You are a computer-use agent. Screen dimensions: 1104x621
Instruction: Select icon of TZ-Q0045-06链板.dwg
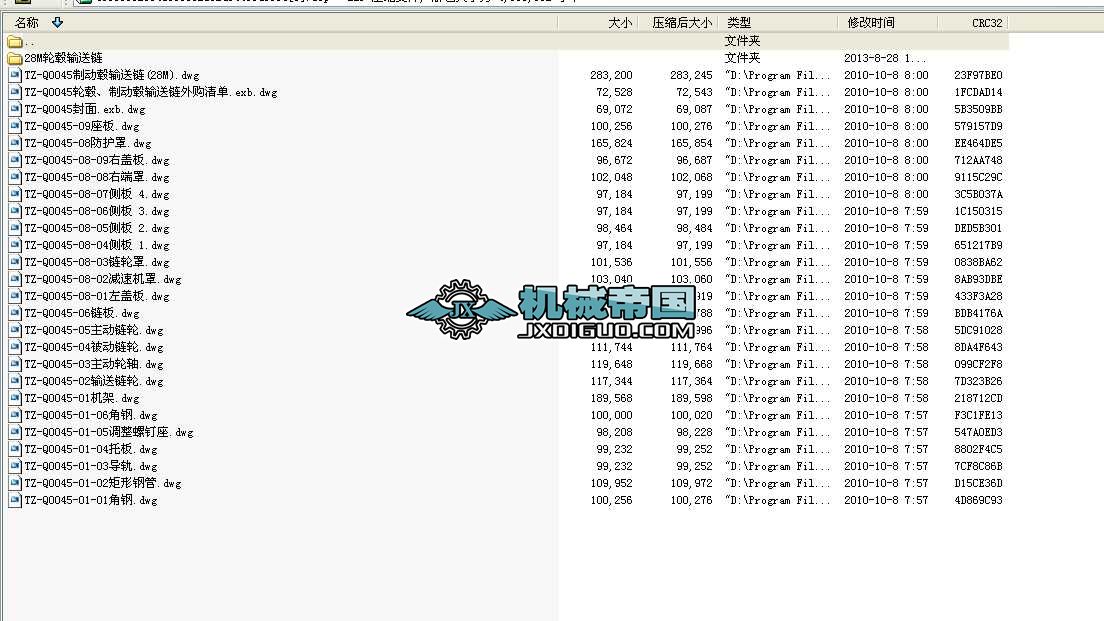click(15, 313)
